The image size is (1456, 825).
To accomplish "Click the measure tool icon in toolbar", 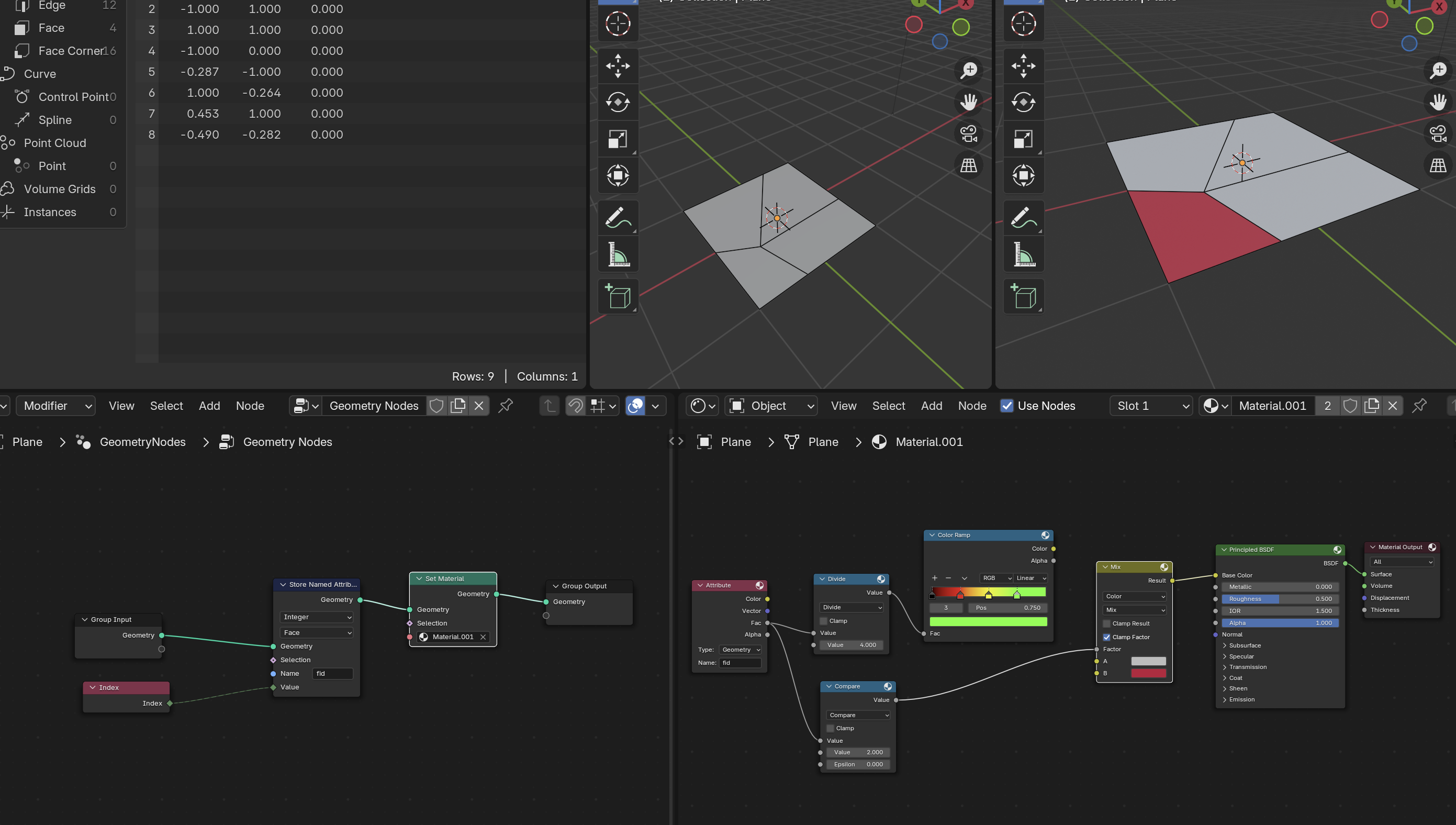I will 618,254.
